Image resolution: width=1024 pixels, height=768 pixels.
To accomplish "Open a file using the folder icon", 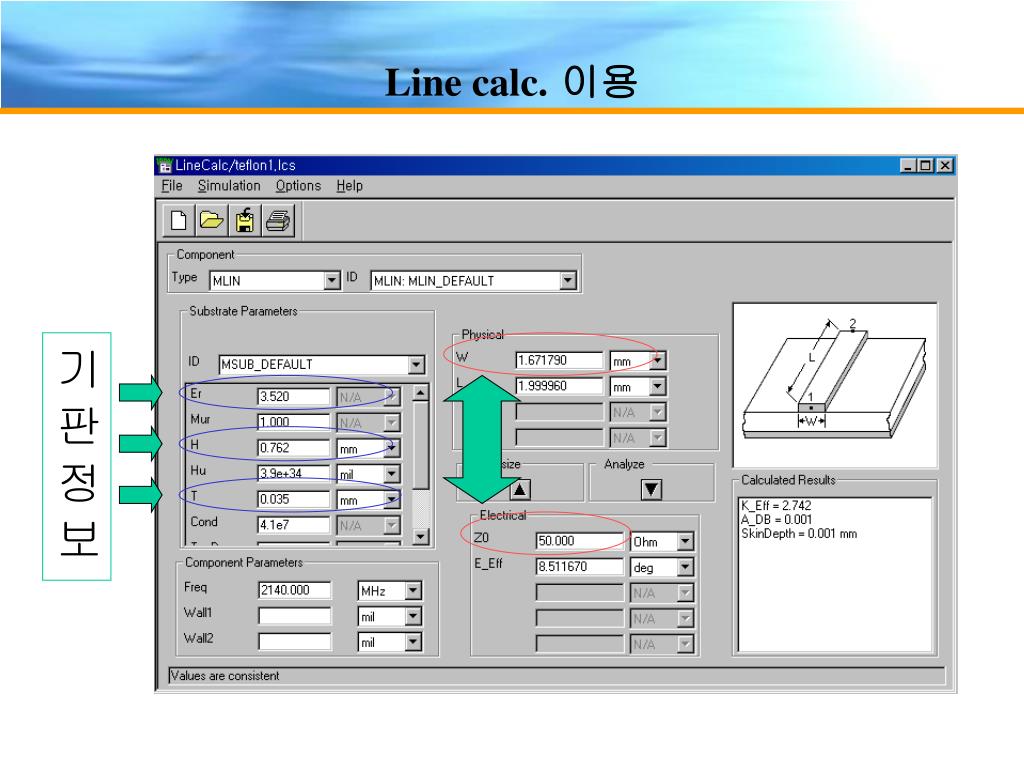I will (212, 220).
